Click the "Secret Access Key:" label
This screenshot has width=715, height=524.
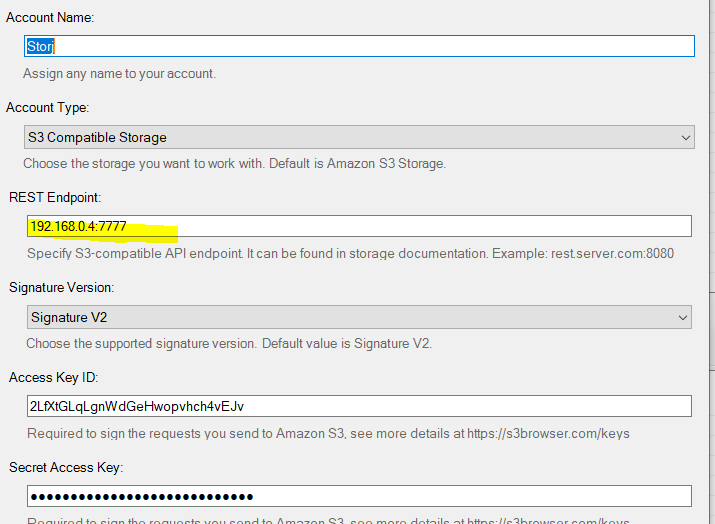click(67, 467)
